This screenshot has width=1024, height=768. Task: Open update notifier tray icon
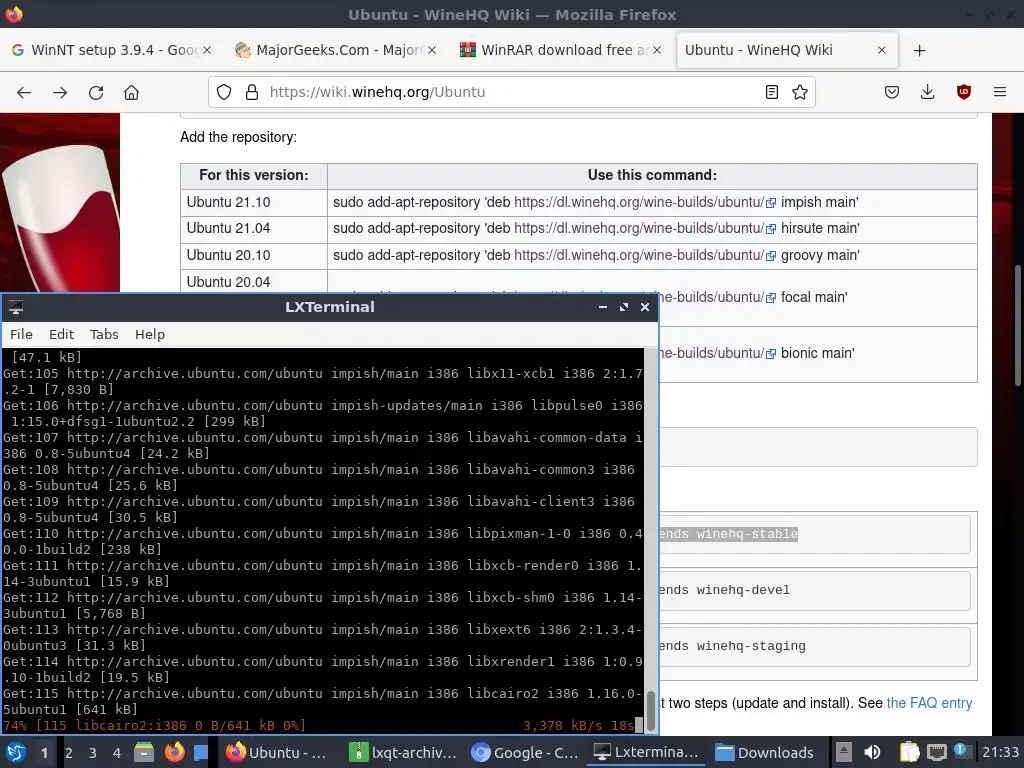pos(961,751)
